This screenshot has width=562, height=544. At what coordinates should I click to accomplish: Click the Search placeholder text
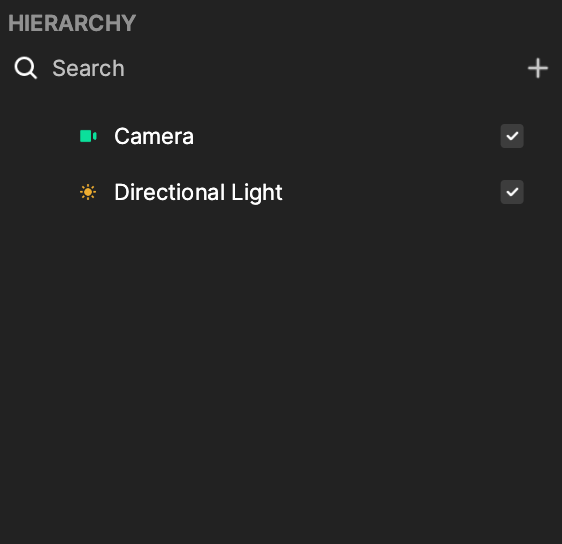(x=89, y=68)
